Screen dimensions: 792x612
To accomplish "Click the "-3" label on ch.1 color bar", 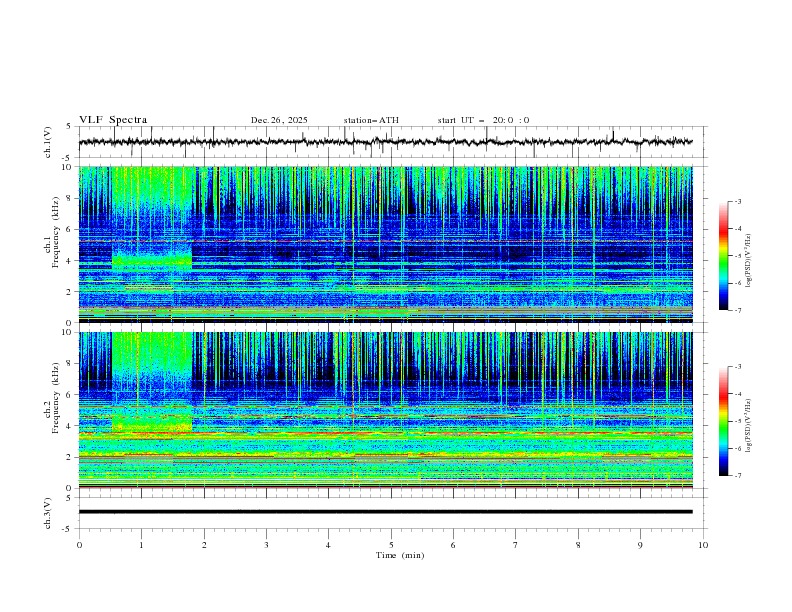I will click(738, 201).
